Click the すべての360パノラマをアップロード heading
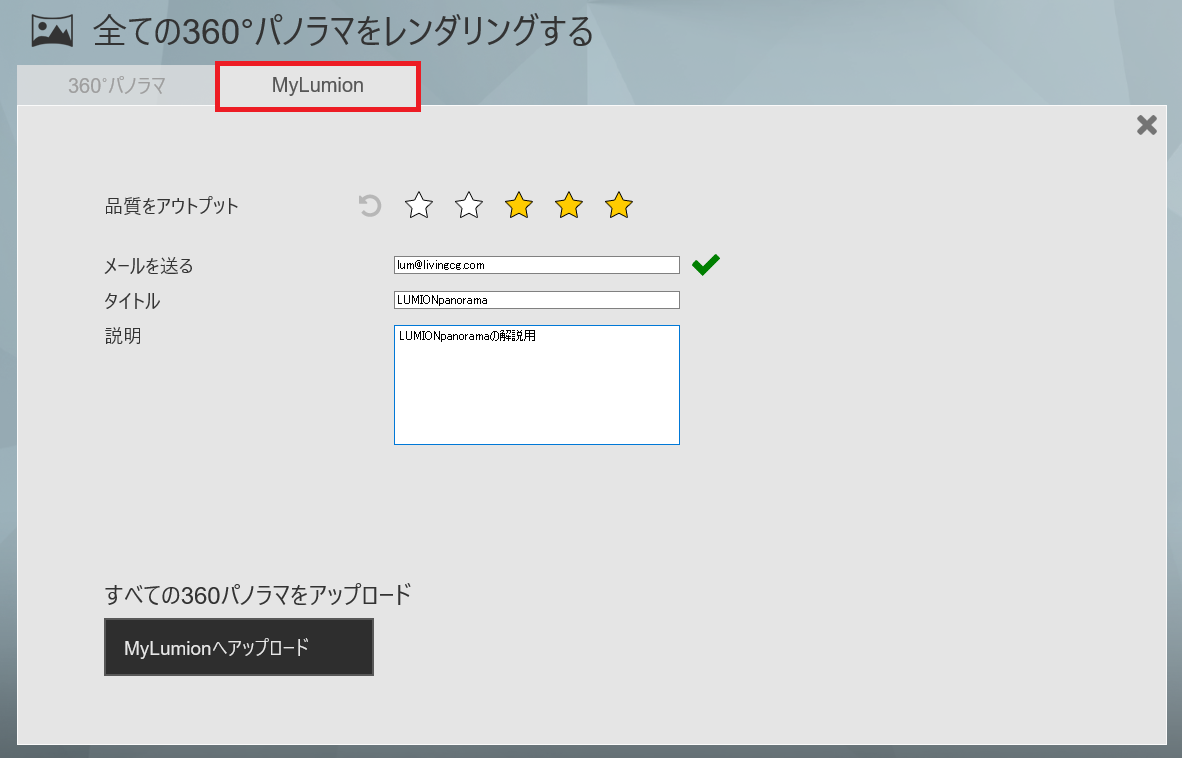The width and height of the screenshot is (1182, 758). 258,594
